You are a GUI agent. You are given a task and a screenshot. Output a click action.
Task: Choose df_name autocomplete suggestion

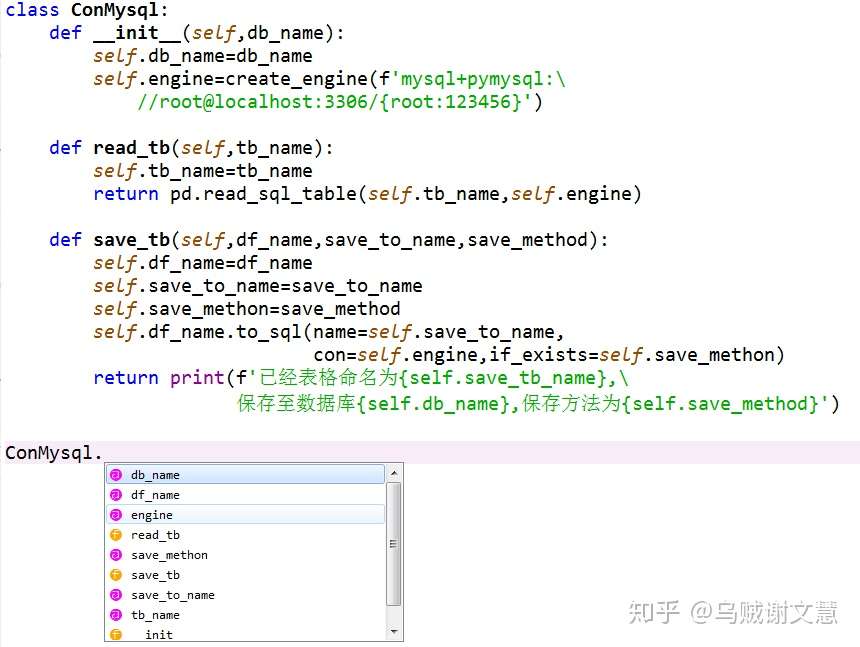click(245, 495)
